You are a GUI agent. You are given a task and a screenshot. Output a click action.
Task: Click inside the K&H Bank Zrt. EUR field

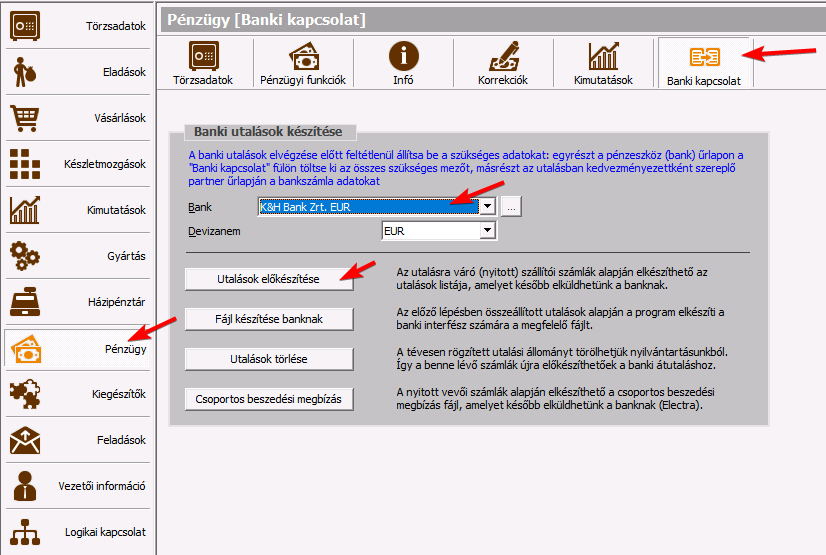point(365,207)
